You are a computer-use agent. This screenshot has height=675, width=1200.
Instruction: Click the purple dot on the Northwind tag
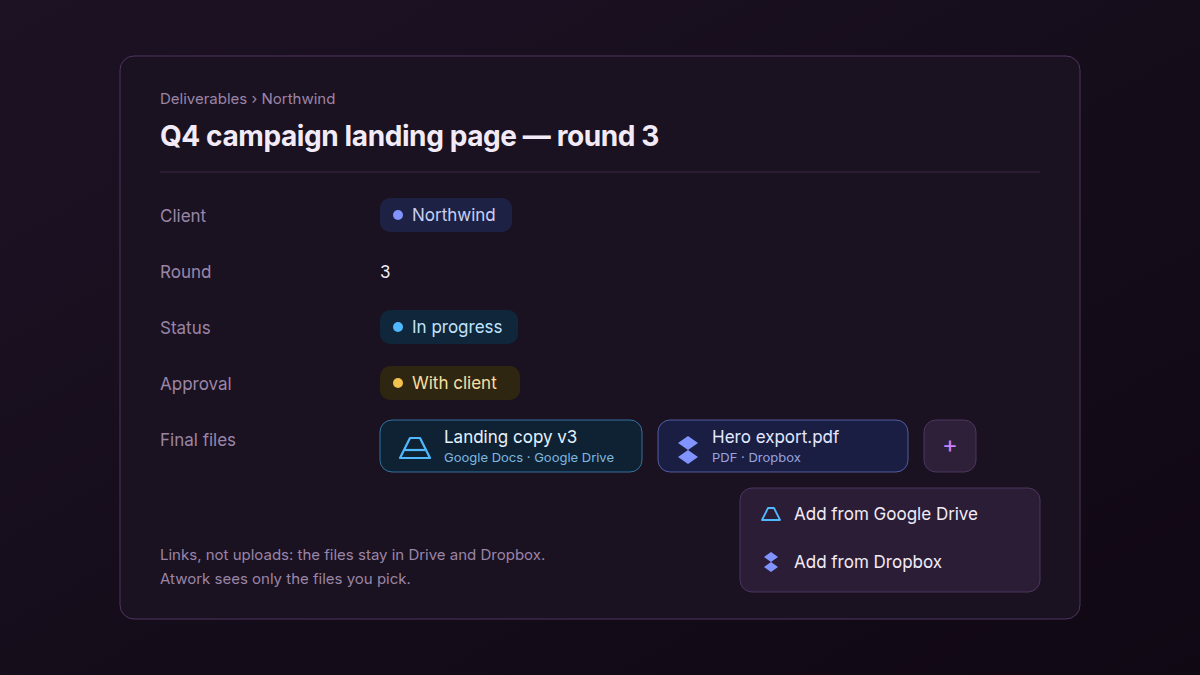tap(398, 215)
